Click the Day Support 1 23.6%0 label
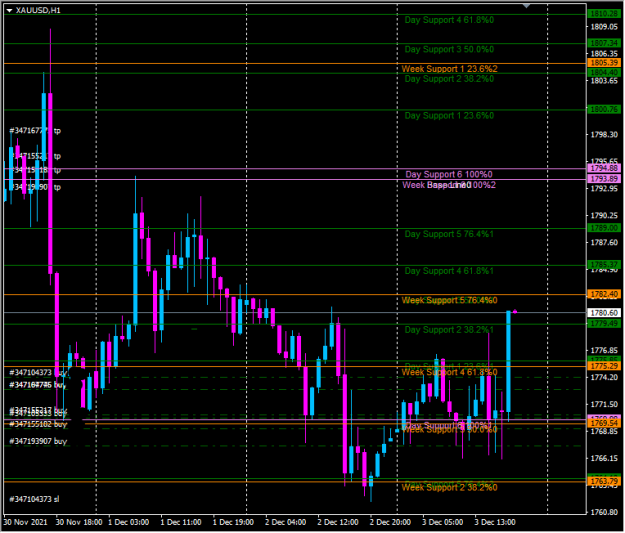The width and height of the screenshot is (625, 533). (x=449, y=116)
